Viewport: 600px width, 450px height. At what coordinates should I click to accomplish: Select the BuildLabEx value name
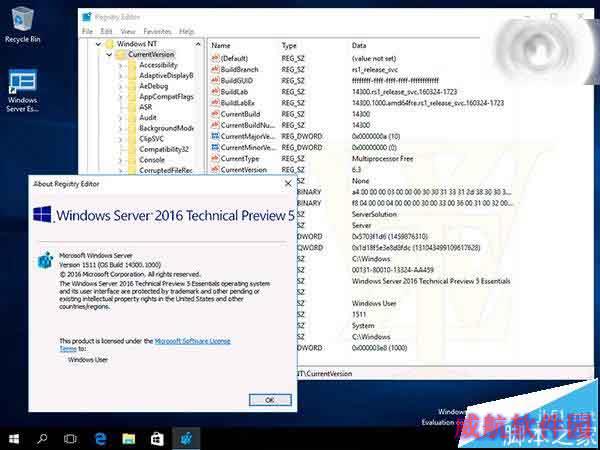[x=237, y=103]
